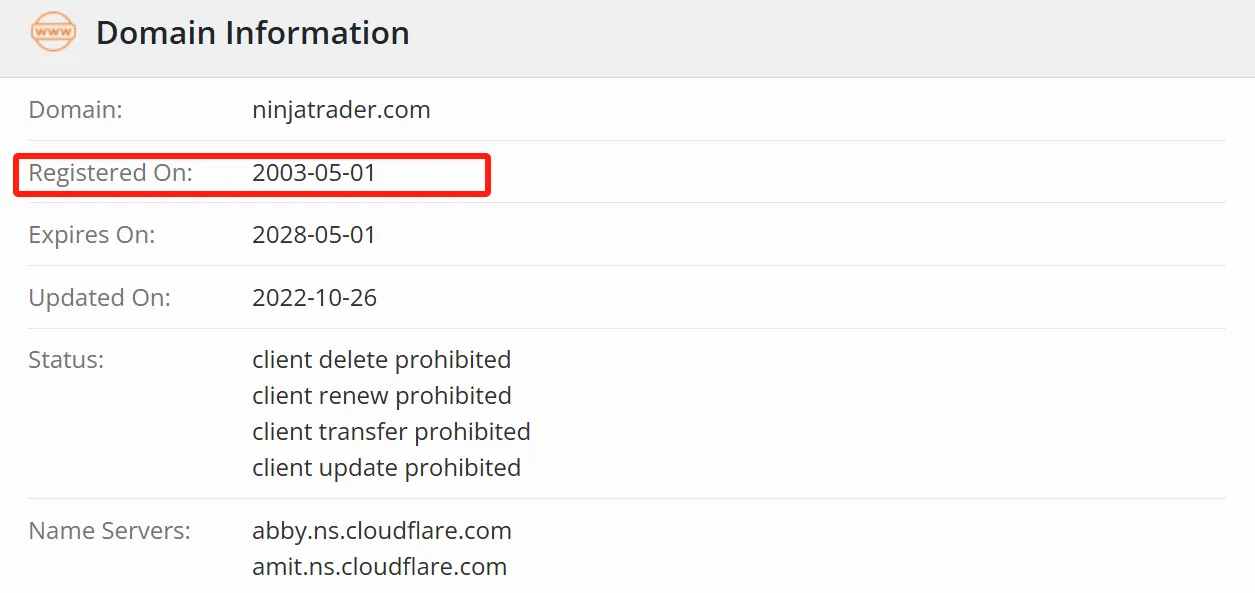Viewport: 1255px width, 593px height.
Task: Click the client renew prohibited status
Action: pos(381,396)
